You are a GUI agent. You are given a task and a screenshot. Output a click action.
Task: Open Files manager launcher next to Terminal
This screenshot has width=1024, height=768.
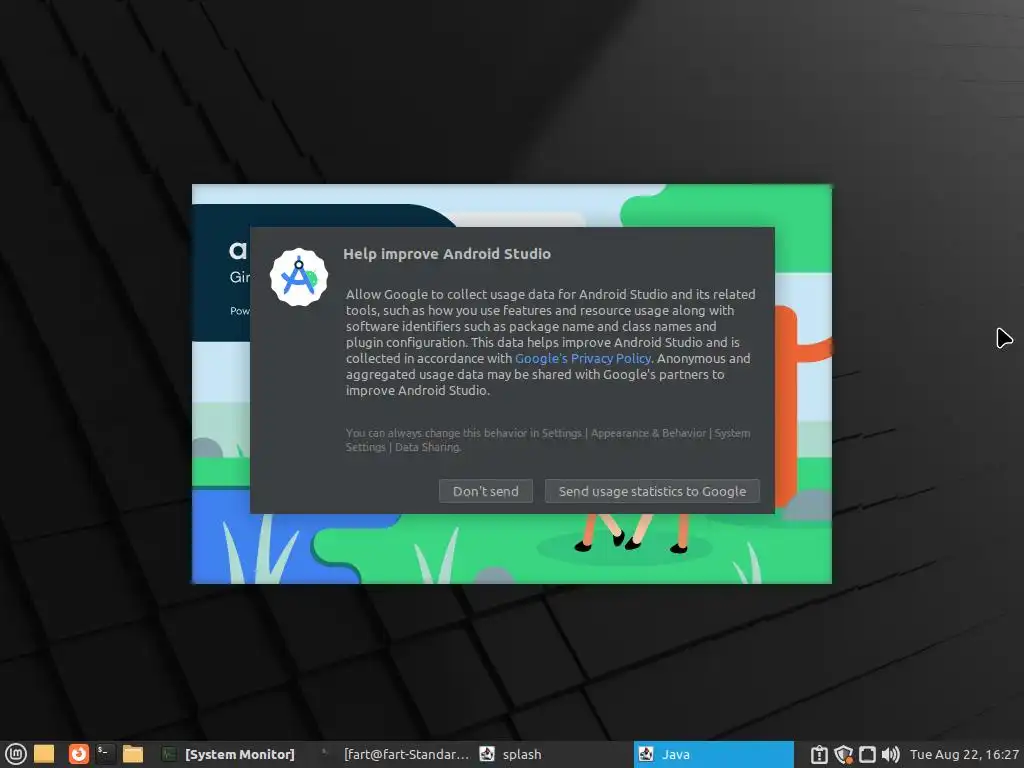(133, 754)
